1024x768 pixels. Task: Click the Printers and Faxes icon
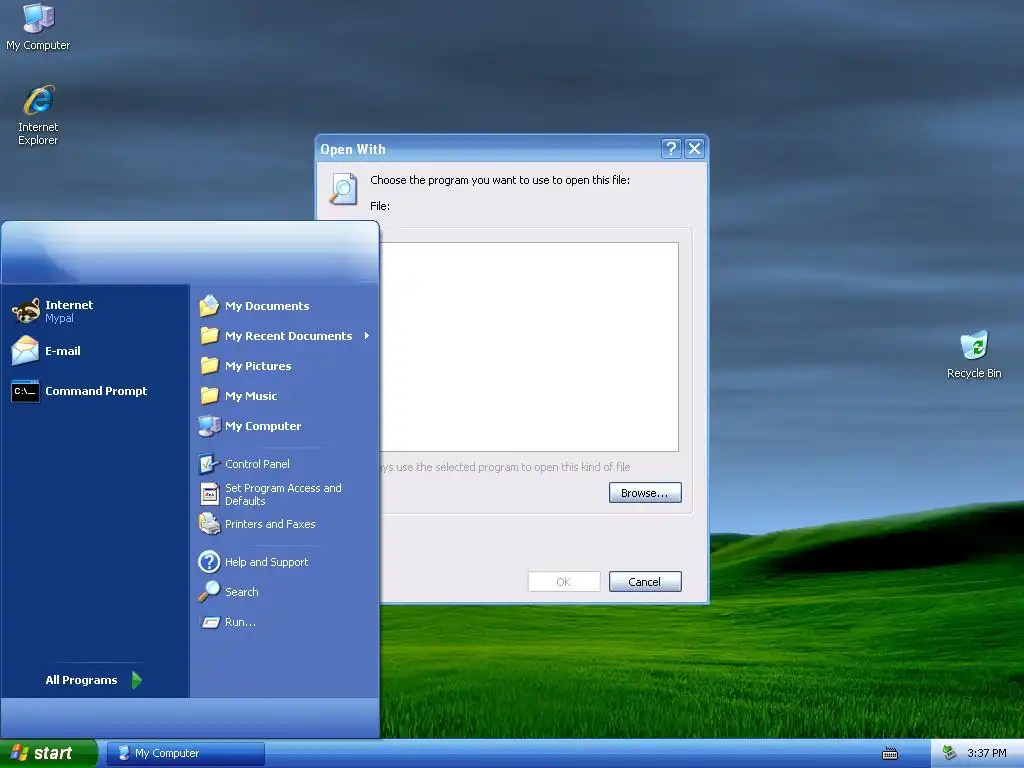click(x=209, y=524)
